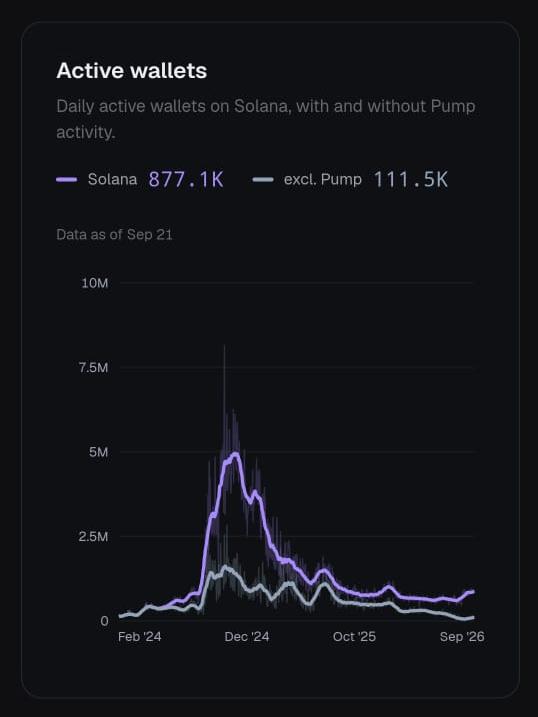Click the Feb '24 x-axis tick label
Image resolution: width=538 pixels, height=717 pixels.
point(139,637)
